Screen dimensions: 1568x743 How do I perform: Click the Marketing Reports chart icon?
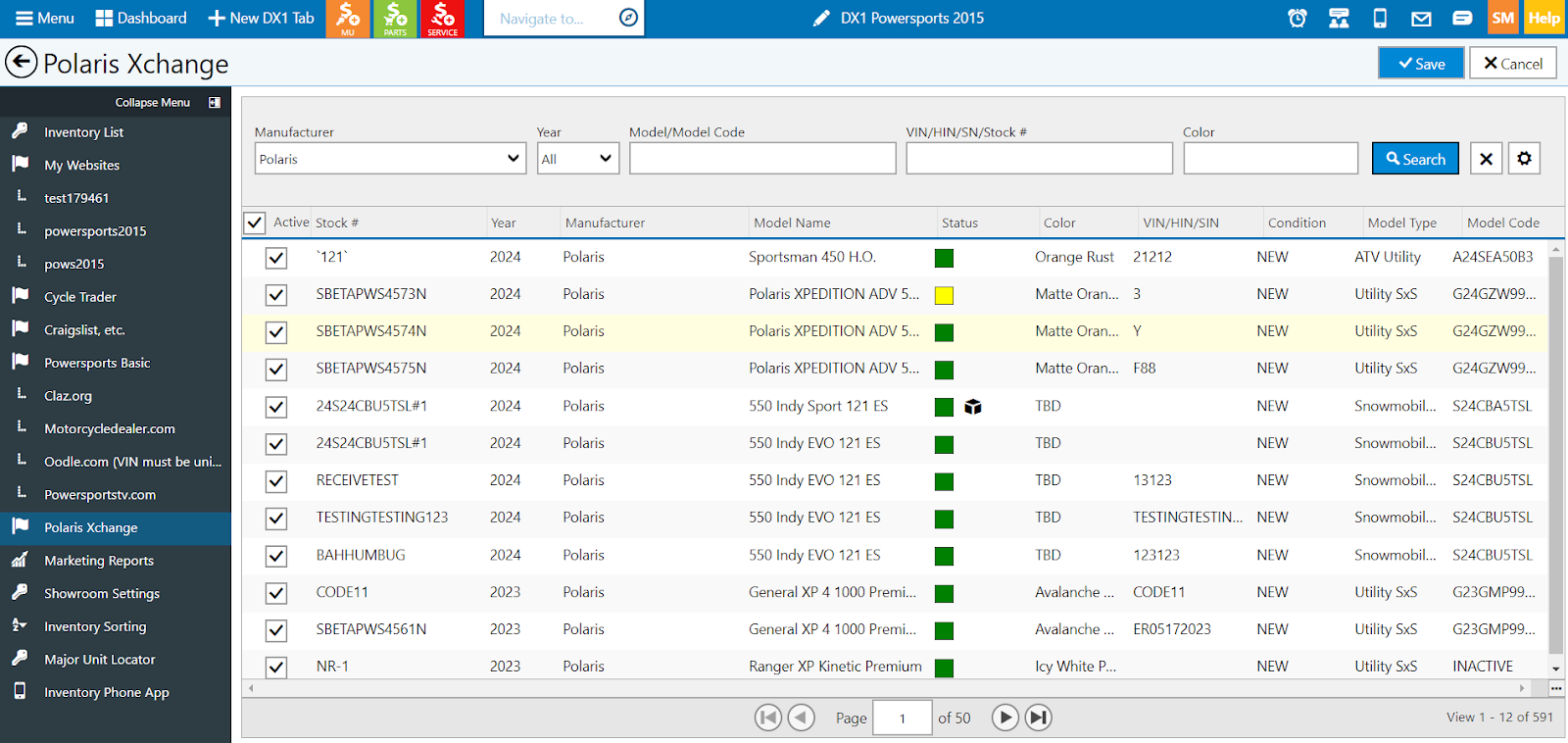click(x=20, y=560)
